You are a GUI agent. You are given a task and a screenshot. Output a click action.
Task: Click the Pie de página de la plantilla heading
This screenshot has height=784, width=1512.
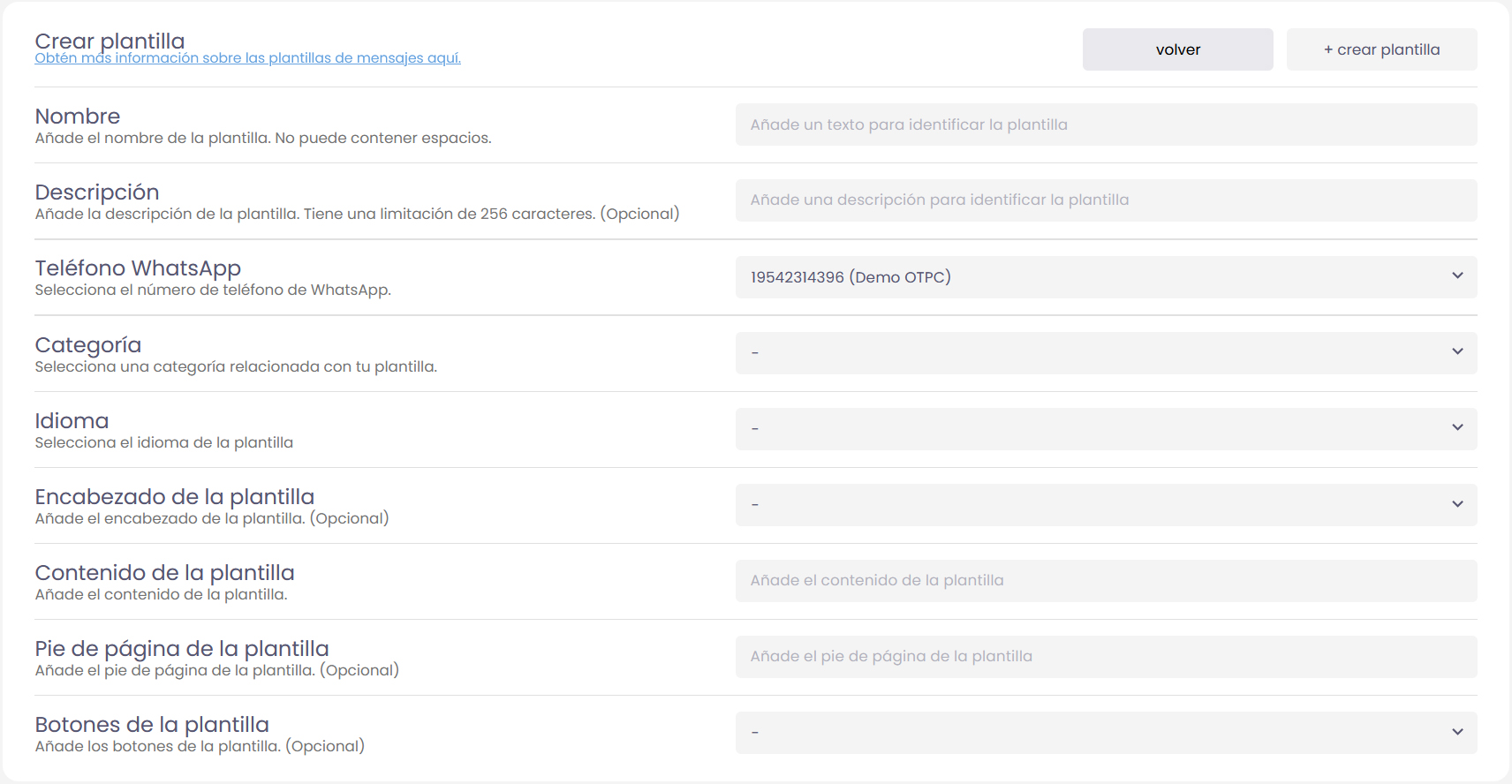(x=182, y=649)
